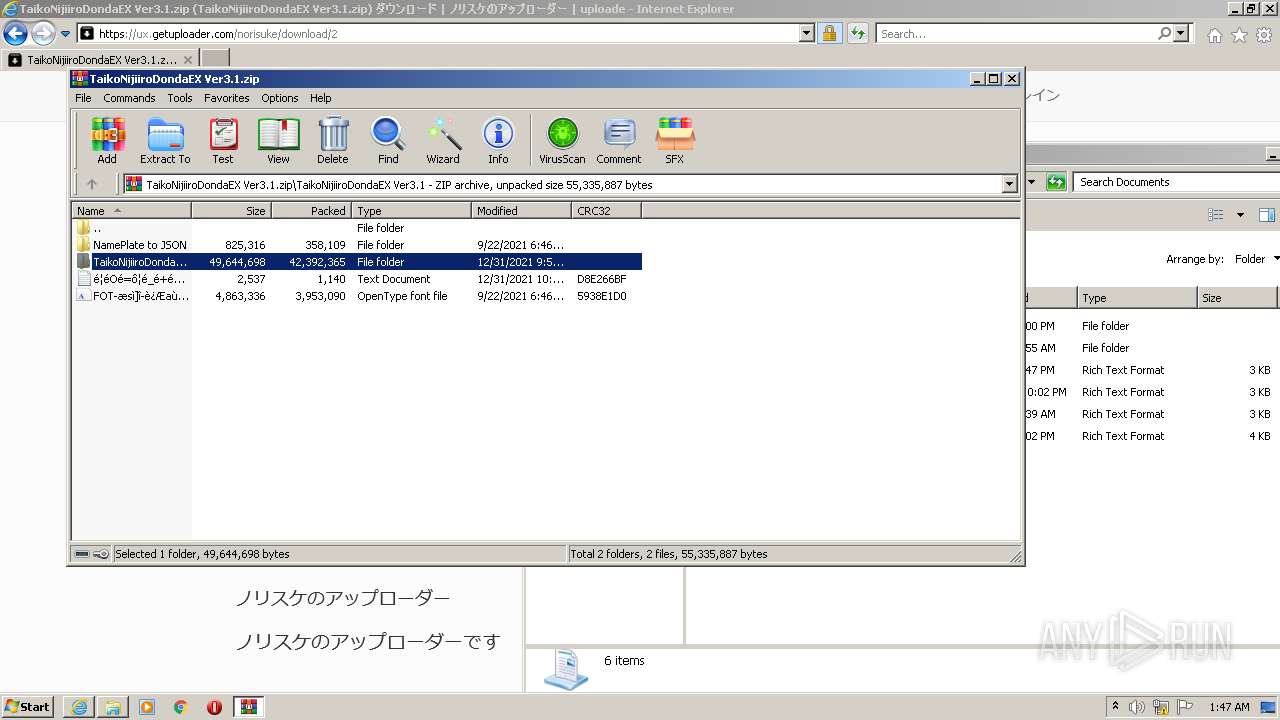This screenshot has width=1280, height=720.
Task: Sort file list by Name column
Action: pyautogui.click(x=131, y=211)
